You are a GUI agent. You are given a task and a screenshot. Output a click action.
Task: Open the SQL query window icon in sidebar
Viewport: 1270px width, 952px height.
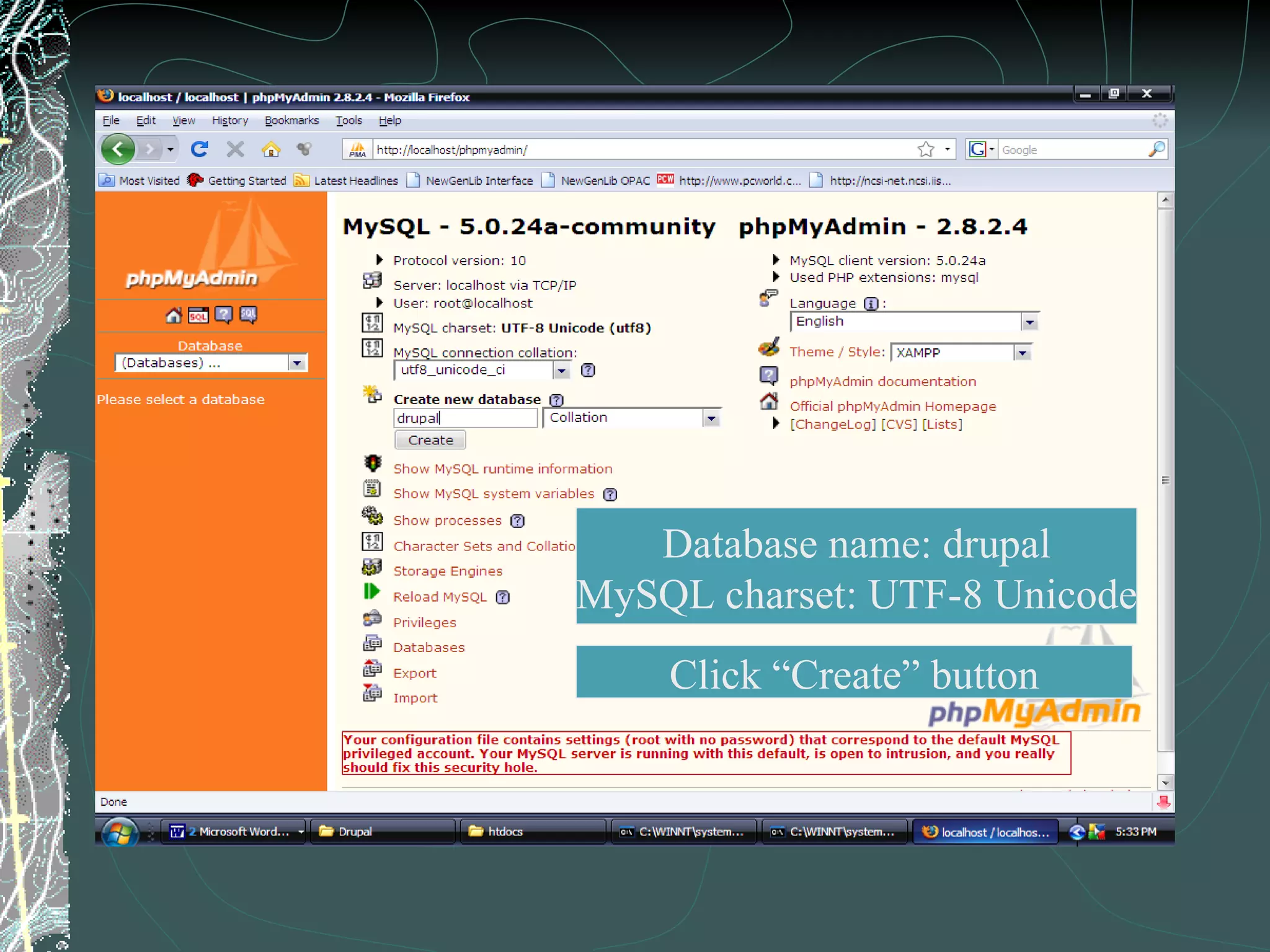click(x=198, y=315)
